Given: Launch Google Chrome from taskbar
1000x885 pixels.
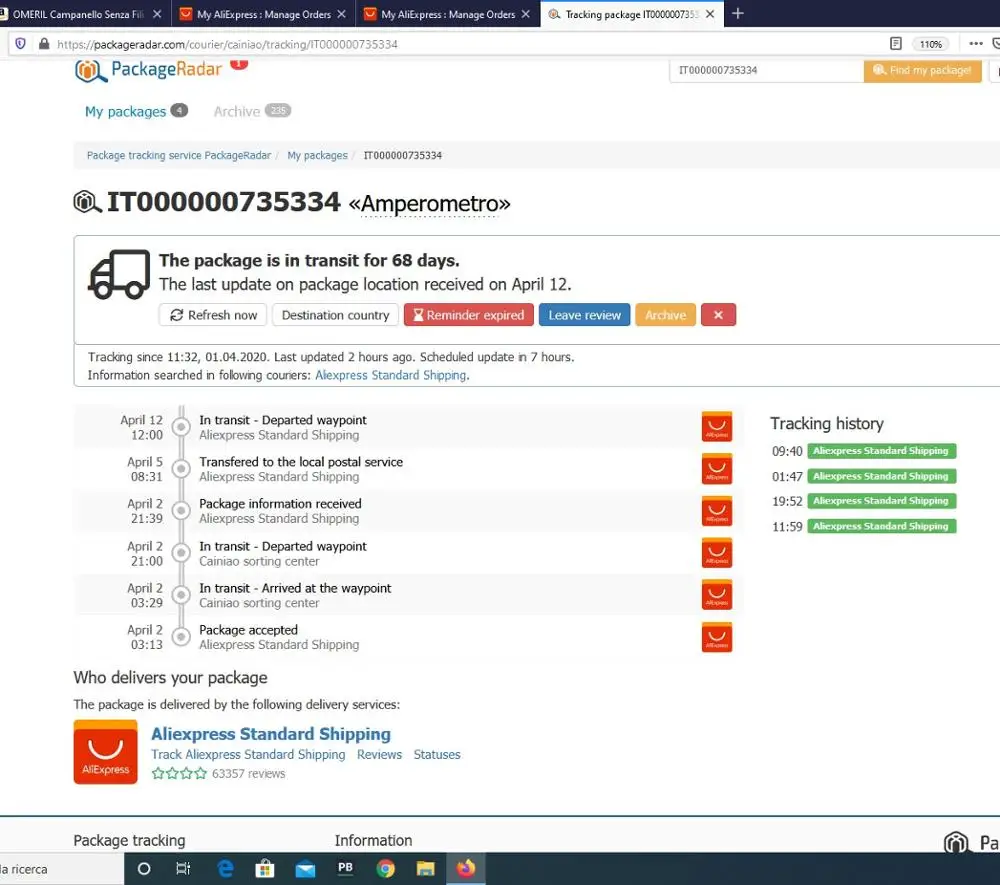Looking at the screenshot, I should tap(385, 868).
